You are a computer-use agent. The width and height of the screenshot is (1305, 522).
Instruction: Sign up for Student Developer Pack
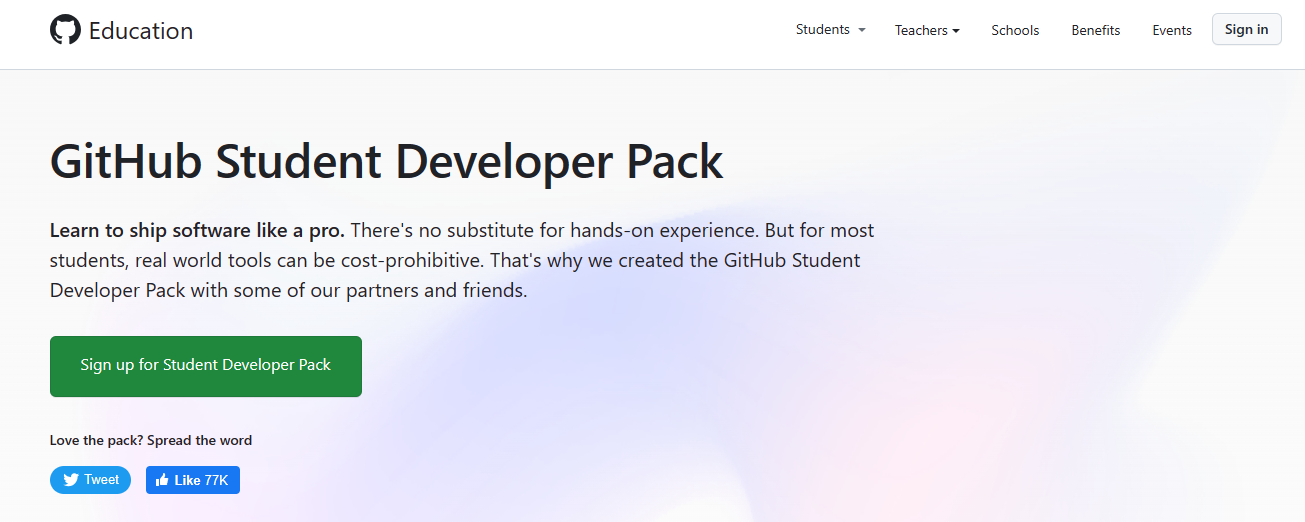click(206, 366)
